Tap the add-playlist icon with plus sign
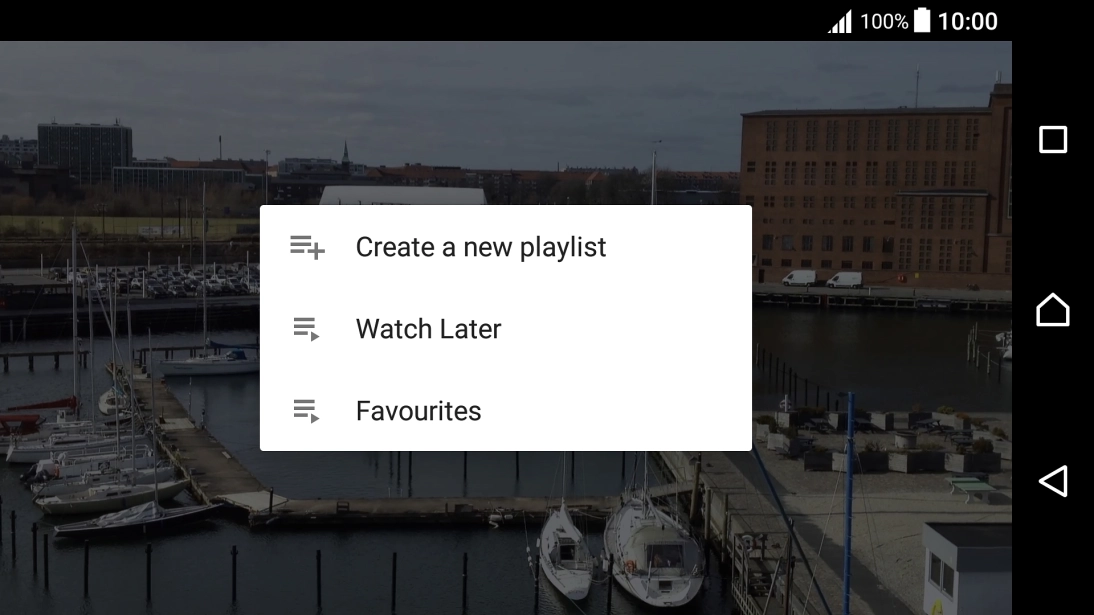 pyautogui.click(x=307, y=247)
